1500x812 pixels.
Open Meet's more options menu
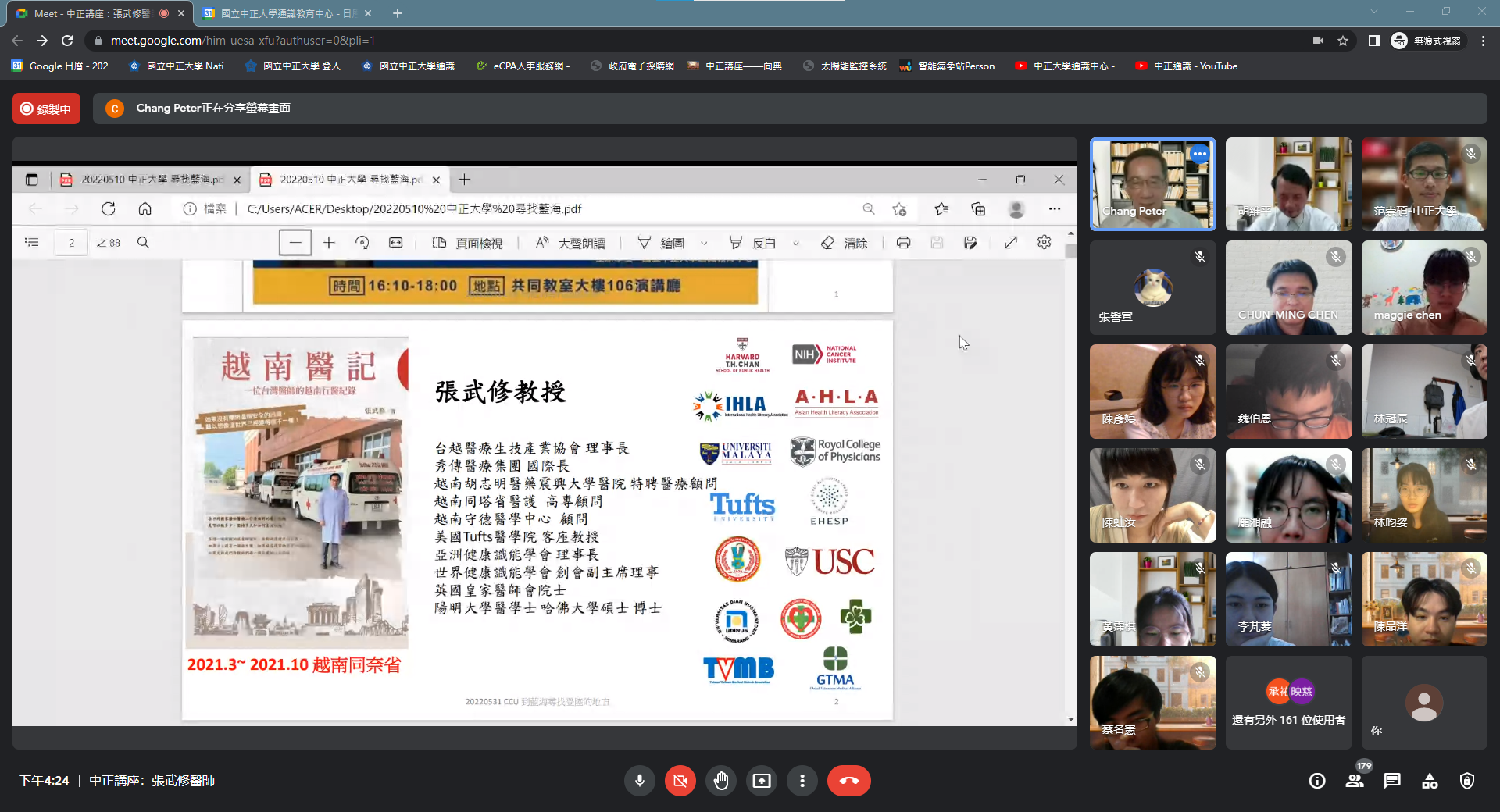click(802, 781)
